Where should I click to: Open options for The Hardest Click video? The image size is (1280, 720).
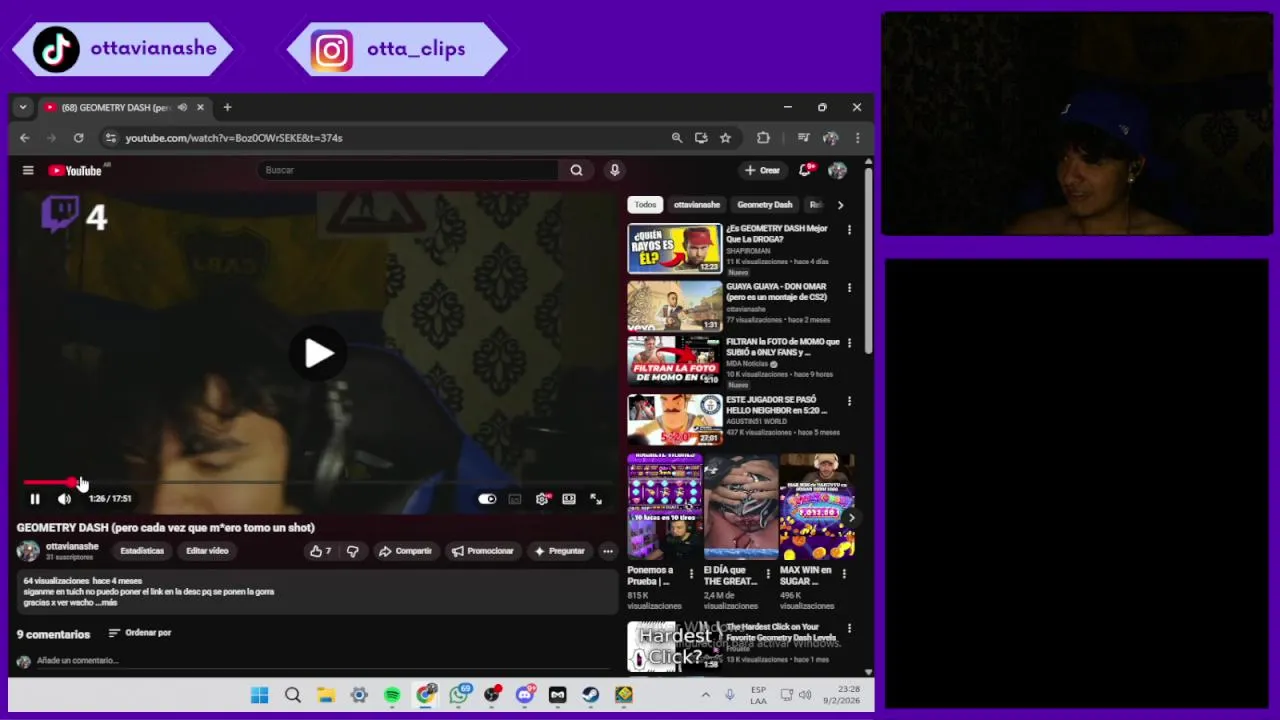pos(849,629)
